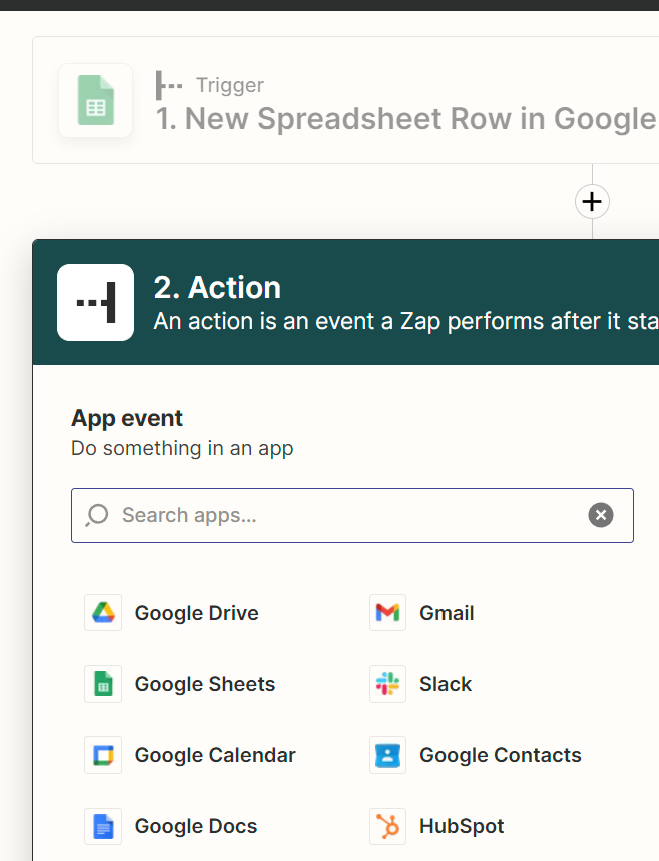Pick the Google Contacts icon
This screenshot has height=861, width=659.
click(387, 755)
